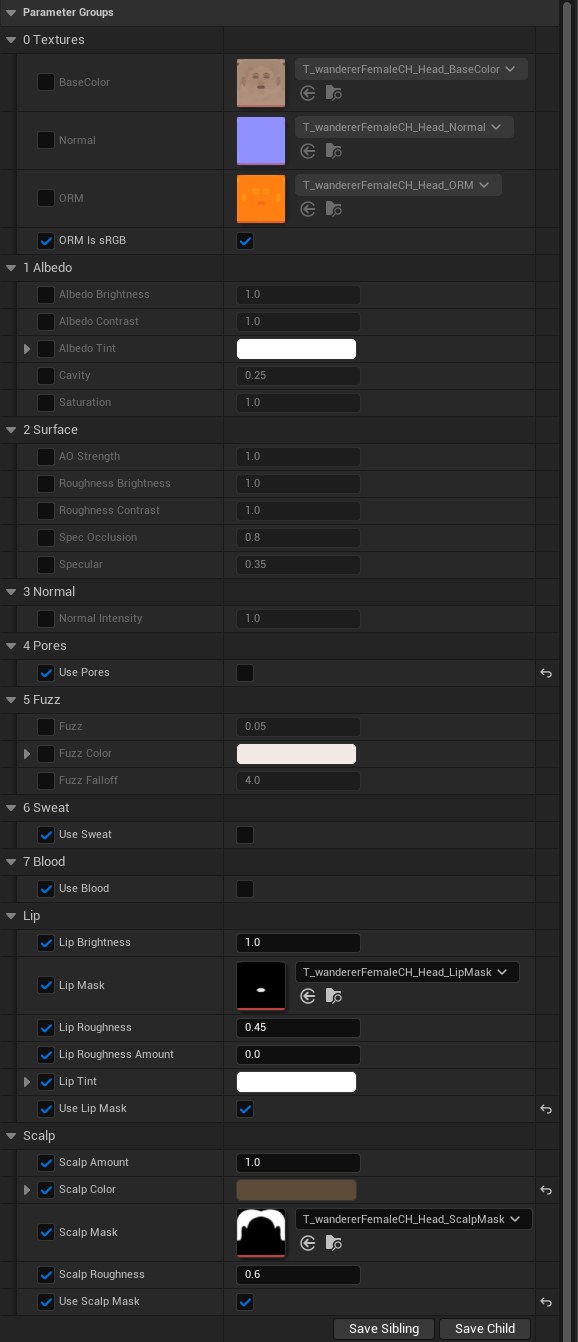Reset Use Lip Mask to default
Viewport: 578px width, 1342px height.
pos(546,1109)
